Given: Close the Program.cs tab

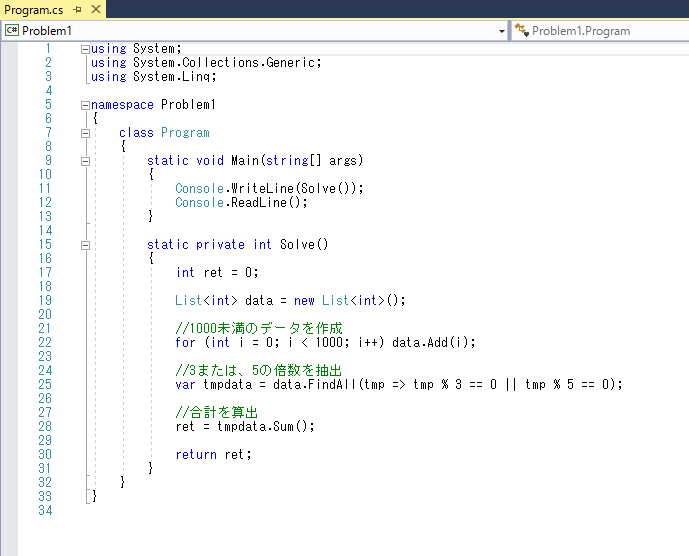Looking at the screenshot, I should (95, 9).
